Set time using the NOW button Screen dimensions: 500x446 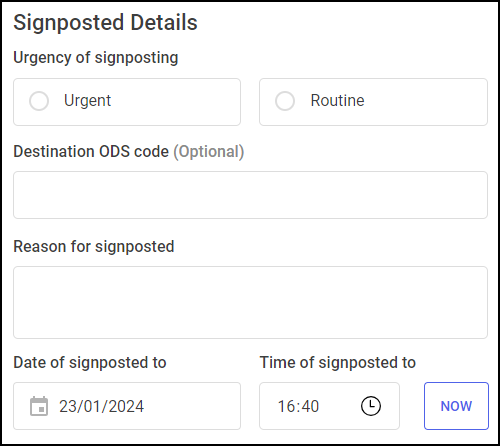point(456,406)
